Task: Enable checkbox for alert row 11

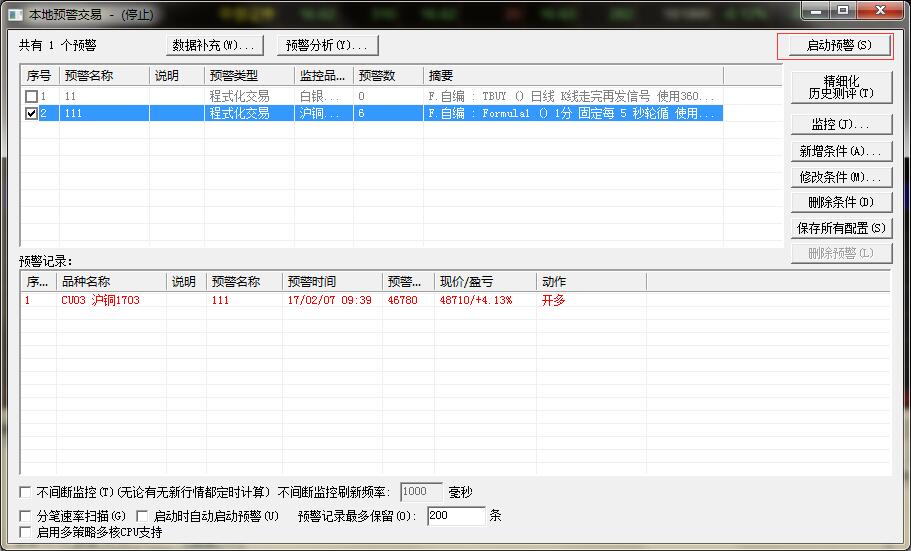Action: tap(32, 96)
